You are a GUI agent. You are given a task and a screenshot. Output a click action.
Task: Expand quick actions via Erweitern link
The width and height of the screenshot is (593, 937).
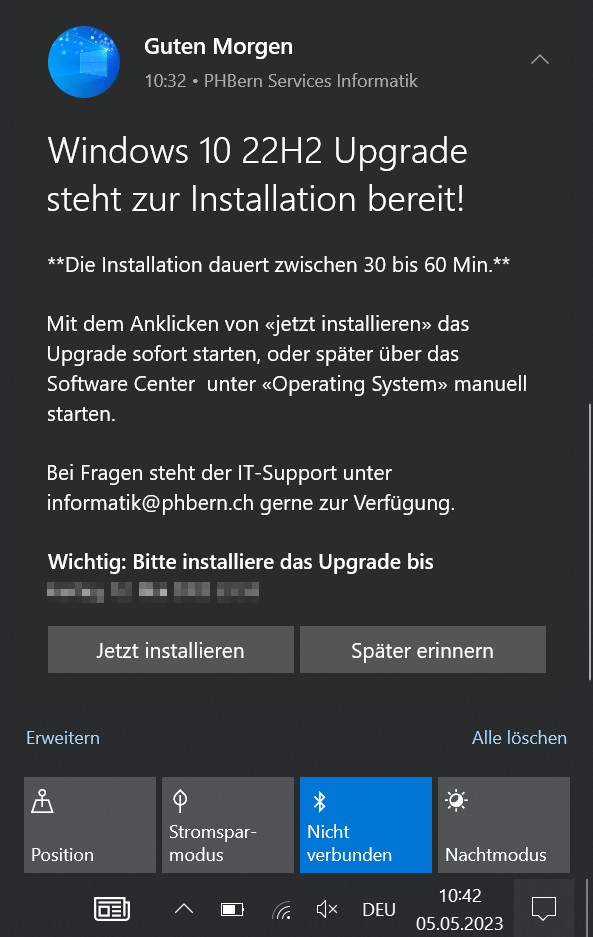(63, 738)
